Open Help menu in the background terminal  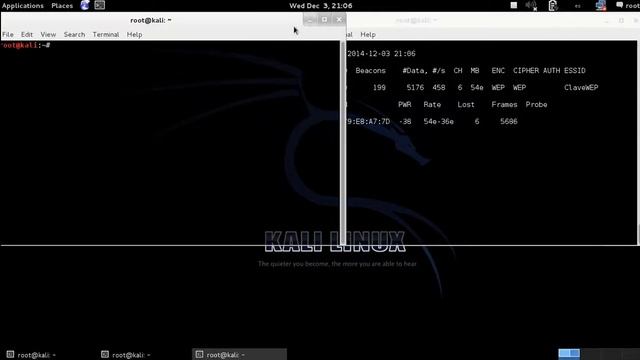[368, 35]
